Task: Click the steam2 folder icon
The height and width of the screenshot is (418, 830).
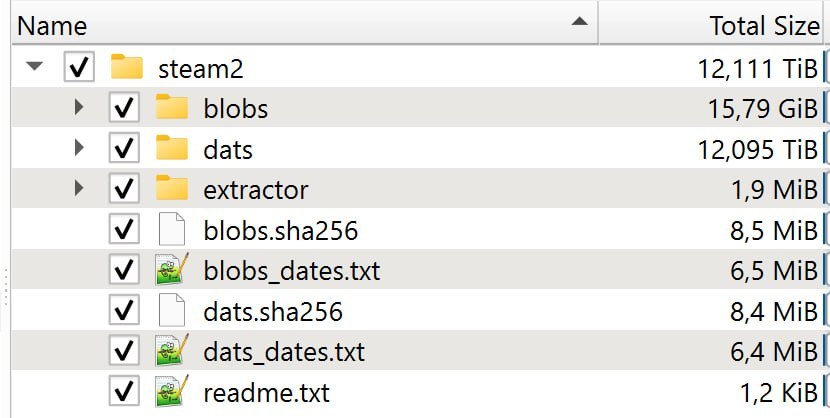Action: pyautogui.click(x=127, y=67)
